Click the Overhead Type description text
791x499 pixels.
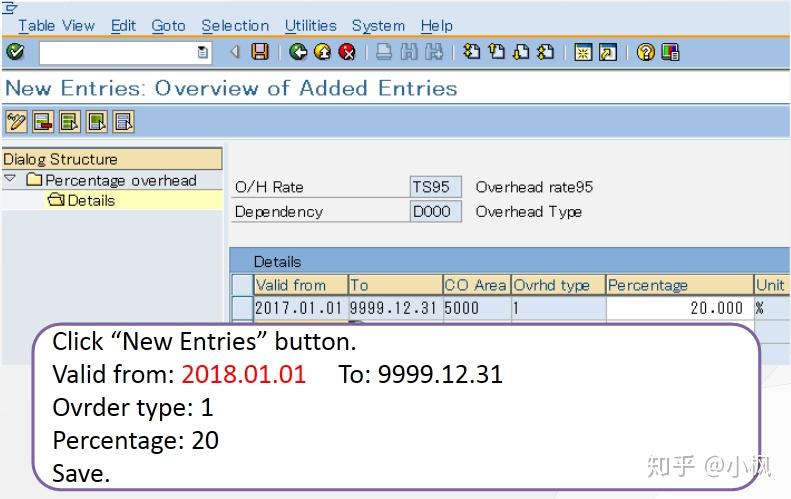coord(529,211)
